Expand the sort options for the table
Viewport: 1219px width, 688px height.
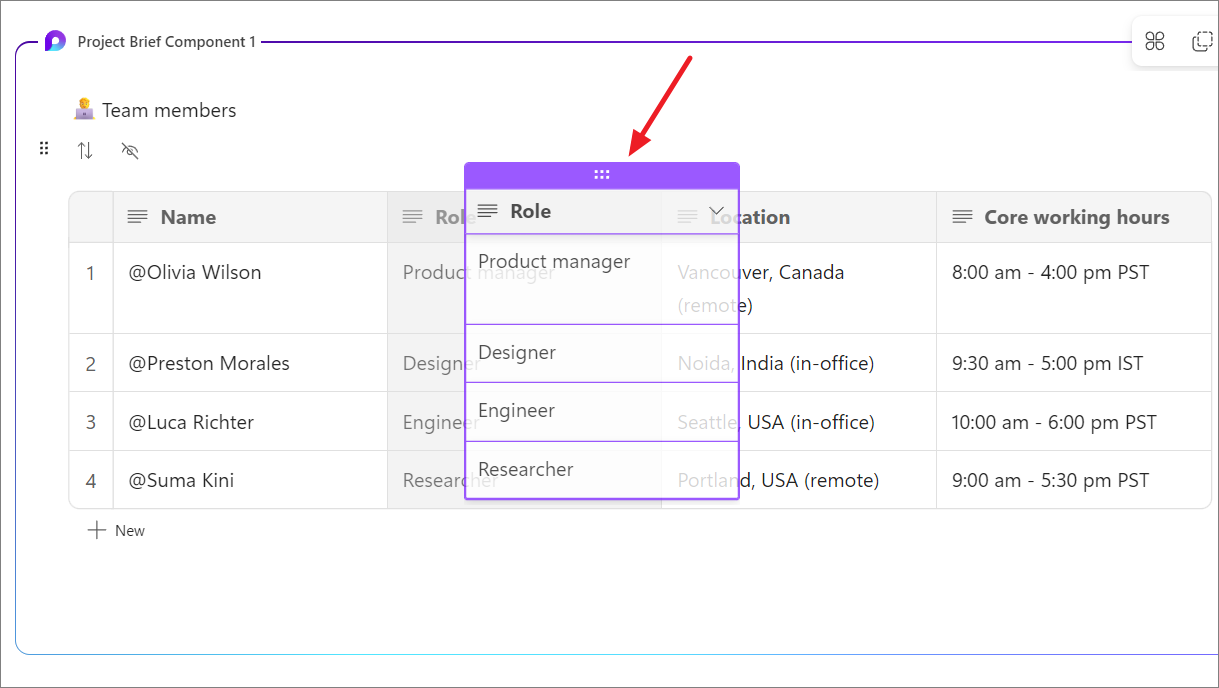click(x=85, y=149)
